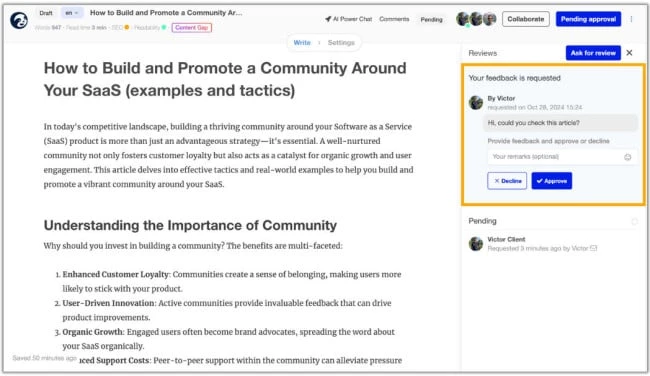Approve the article review

coord(552,181)
